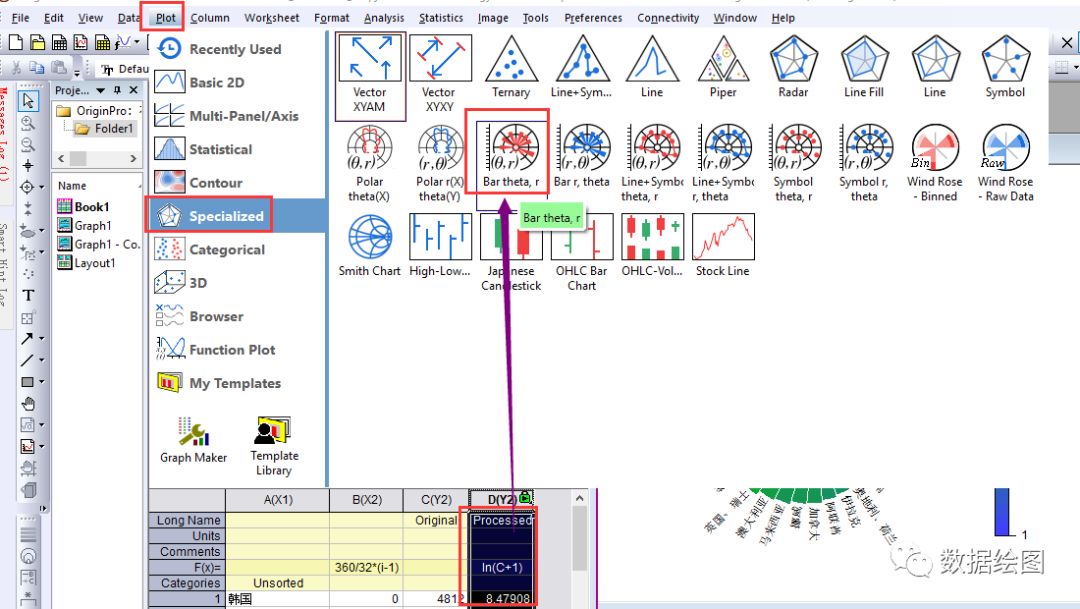This screenshot has width=1080, height=609.
Task: Select the Specialized plot category
Action: (x=236, y=216)
